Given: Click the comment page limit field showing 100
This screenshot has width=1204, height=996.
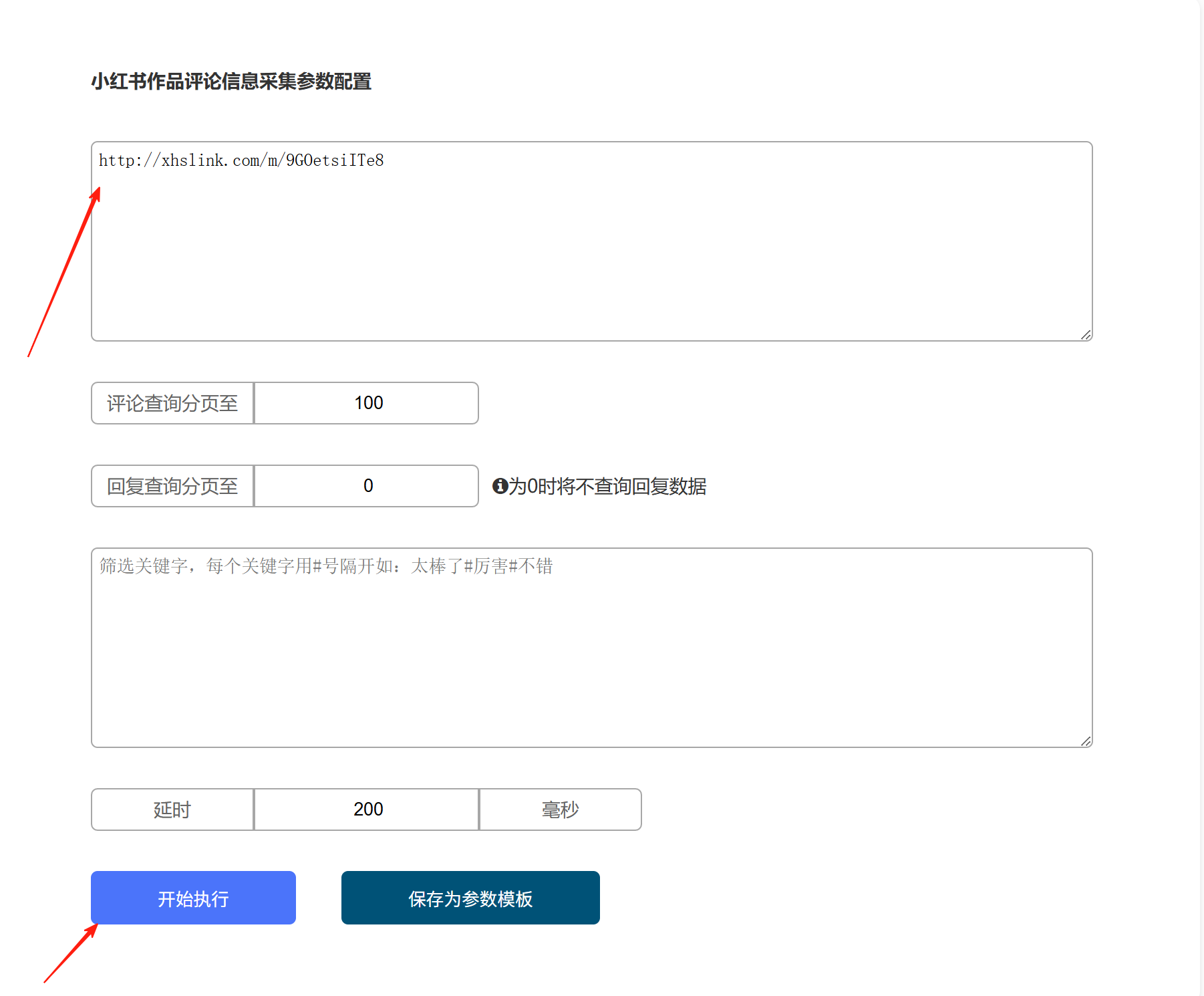Looking at the screenshot, I should point(367,403).
